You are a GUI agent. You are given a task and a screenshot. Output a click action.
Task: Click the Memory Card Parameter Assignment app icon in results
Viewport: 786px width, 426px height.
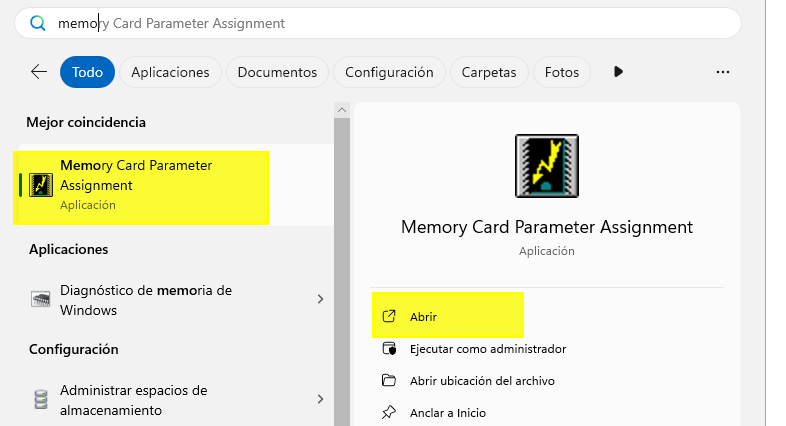41,185
